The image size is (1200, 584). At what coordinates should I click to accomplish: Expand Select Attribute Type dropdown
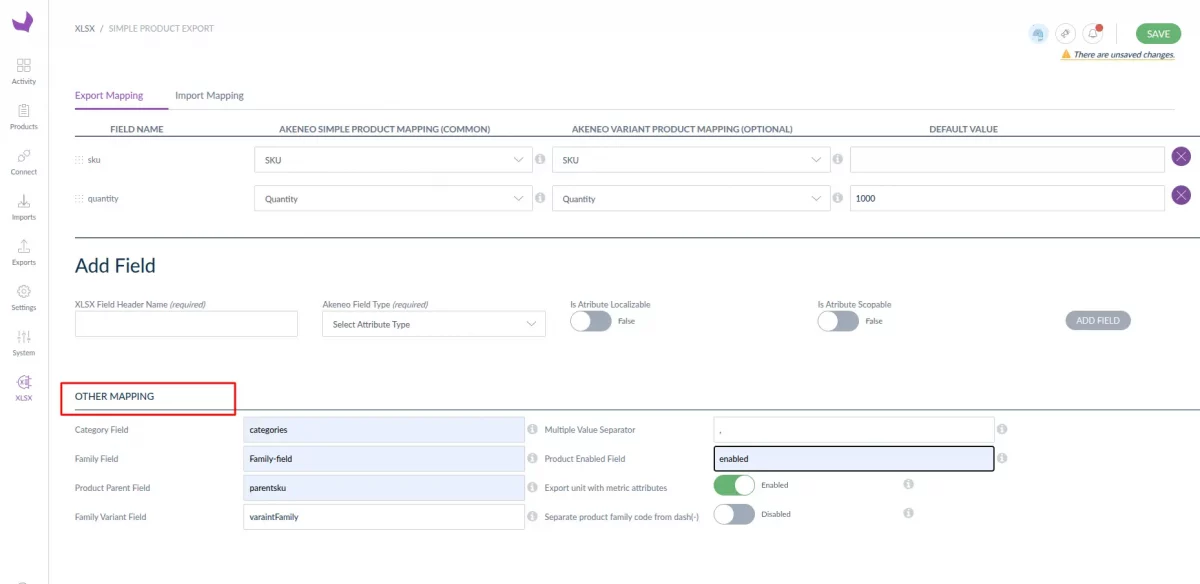(x=433, y=324)
